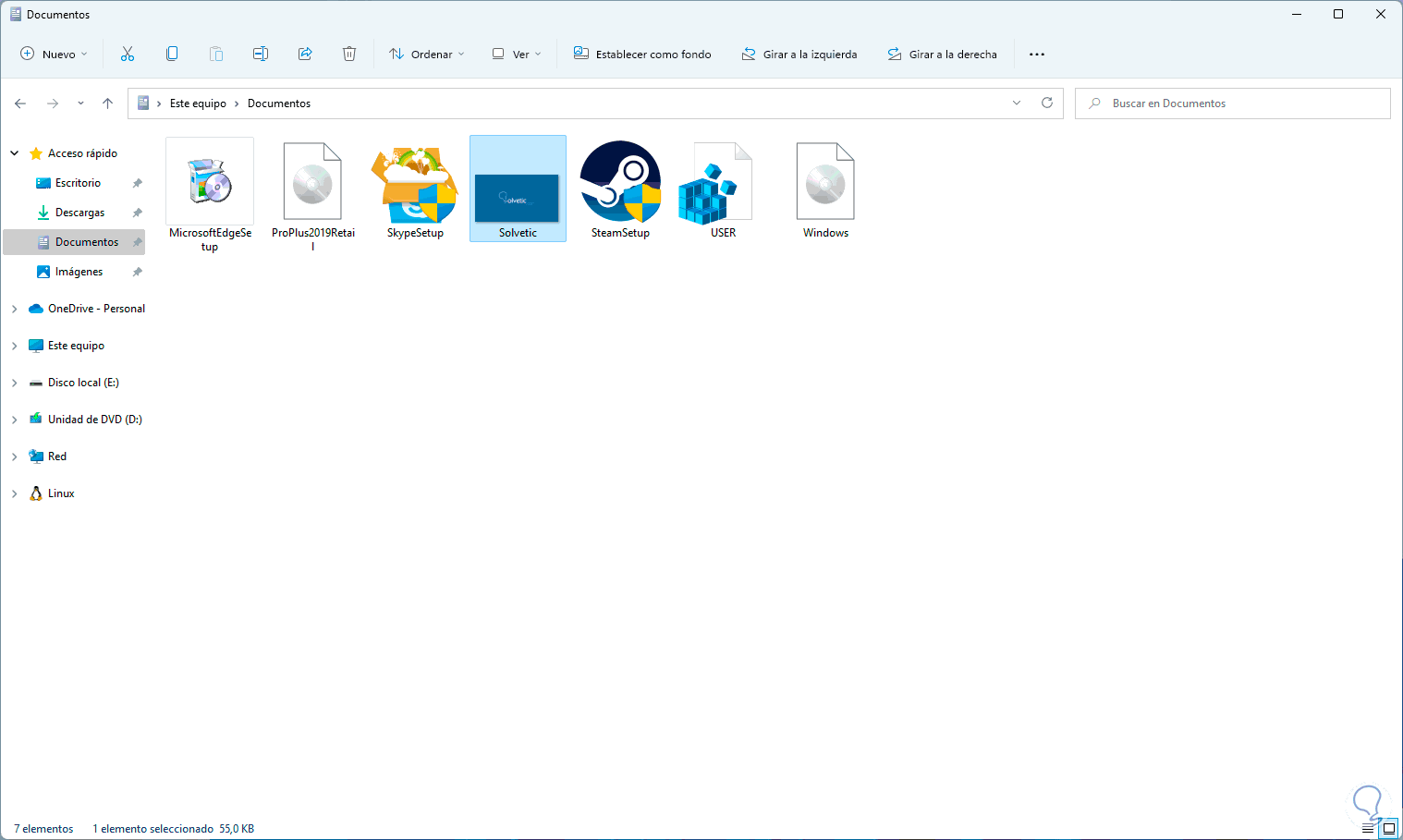The height and width of the screenshot is (840, 1403).
Task: Click the Buscar en Documentos search field
Action: click(x=1233, y=103)
